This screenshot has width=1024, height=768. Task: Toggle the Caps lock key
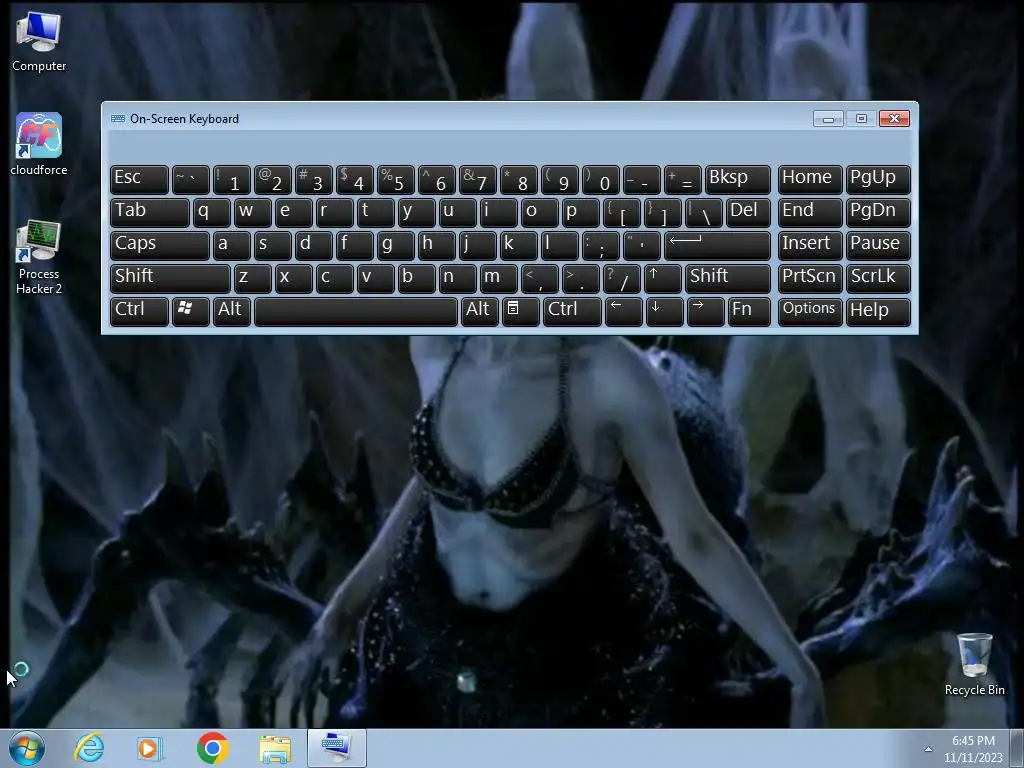coord(159,245)
